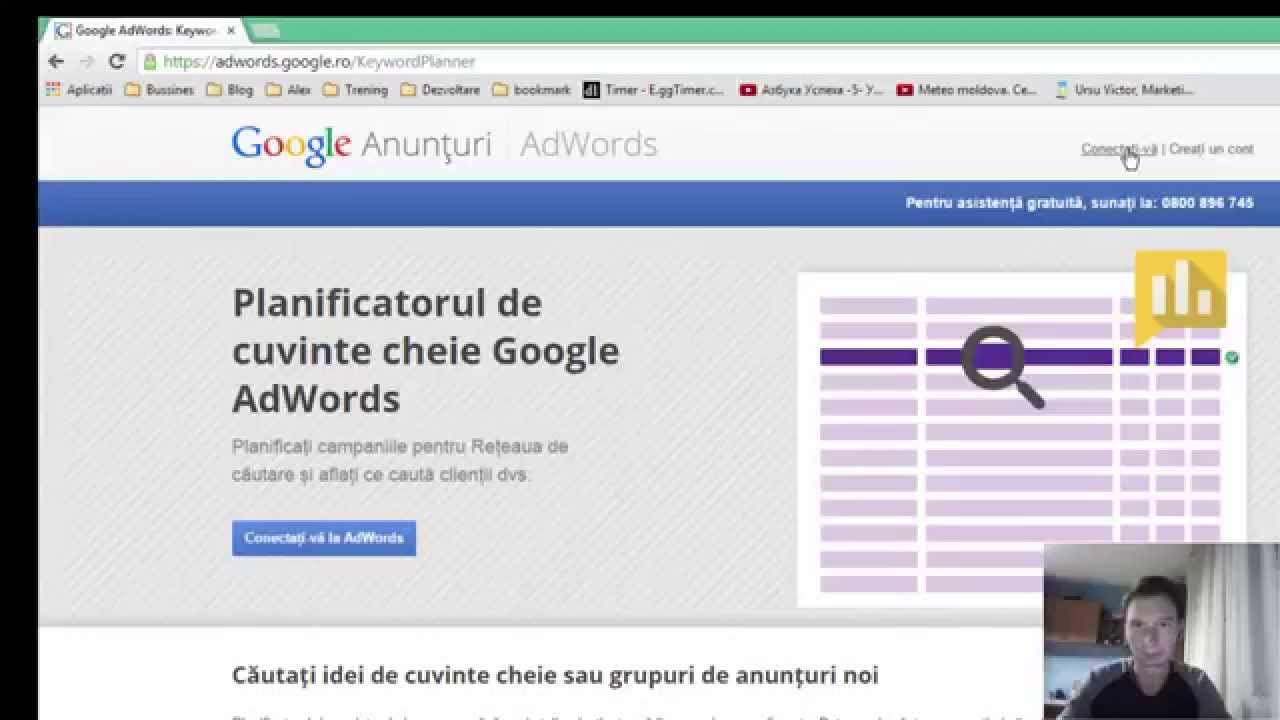Click the green padlock security icon
This screenshot has width=1280, height=720.
click(x=150, y=62)
